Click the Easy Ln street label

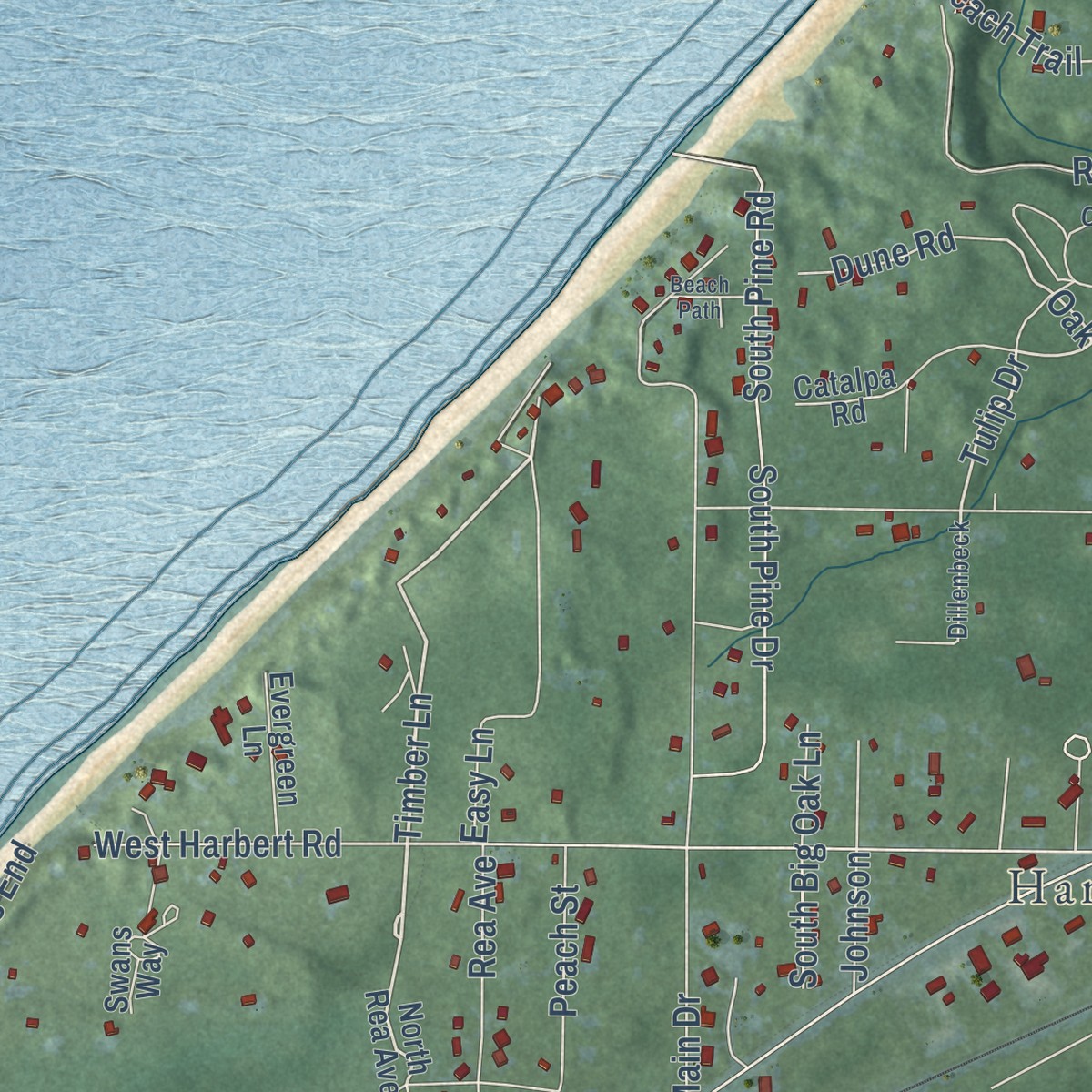click(x=479, y=784)
